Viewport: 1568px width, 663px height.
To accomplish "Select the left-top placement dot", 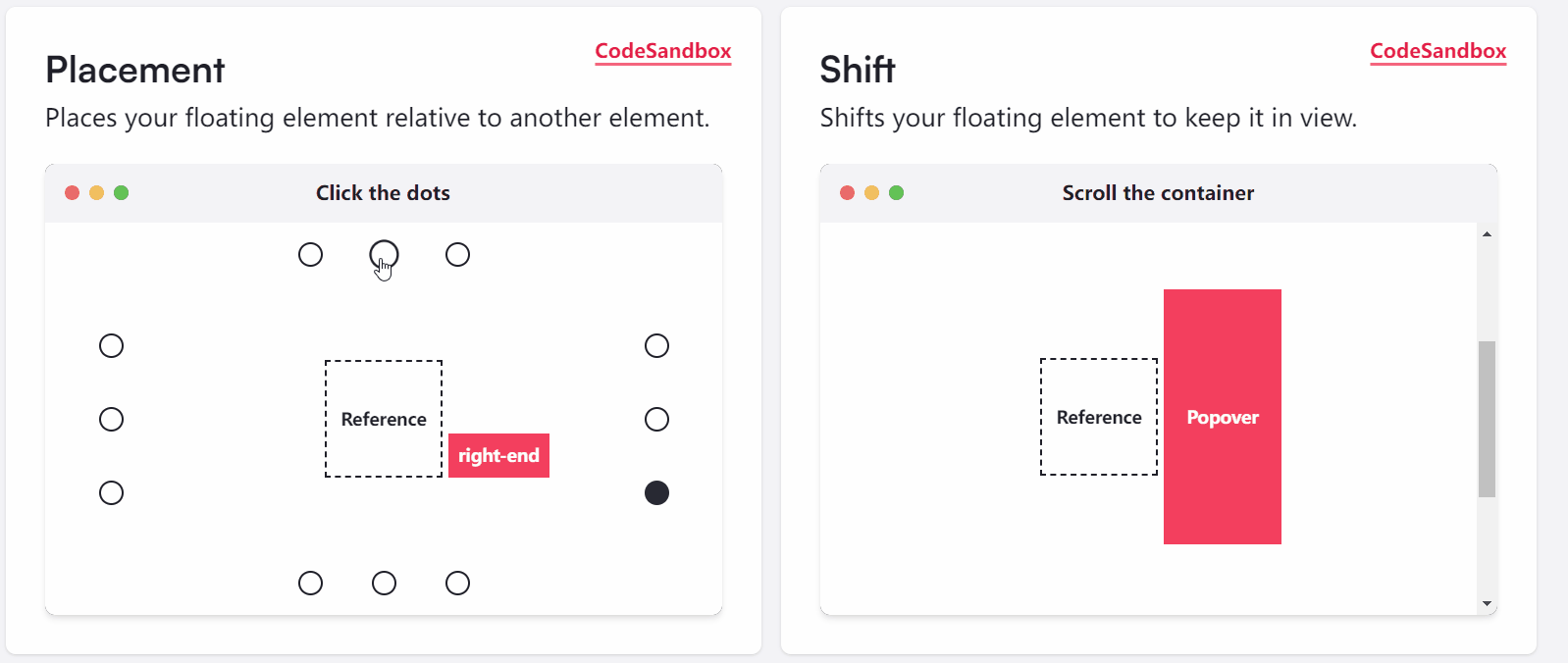I will pos(111,345).
